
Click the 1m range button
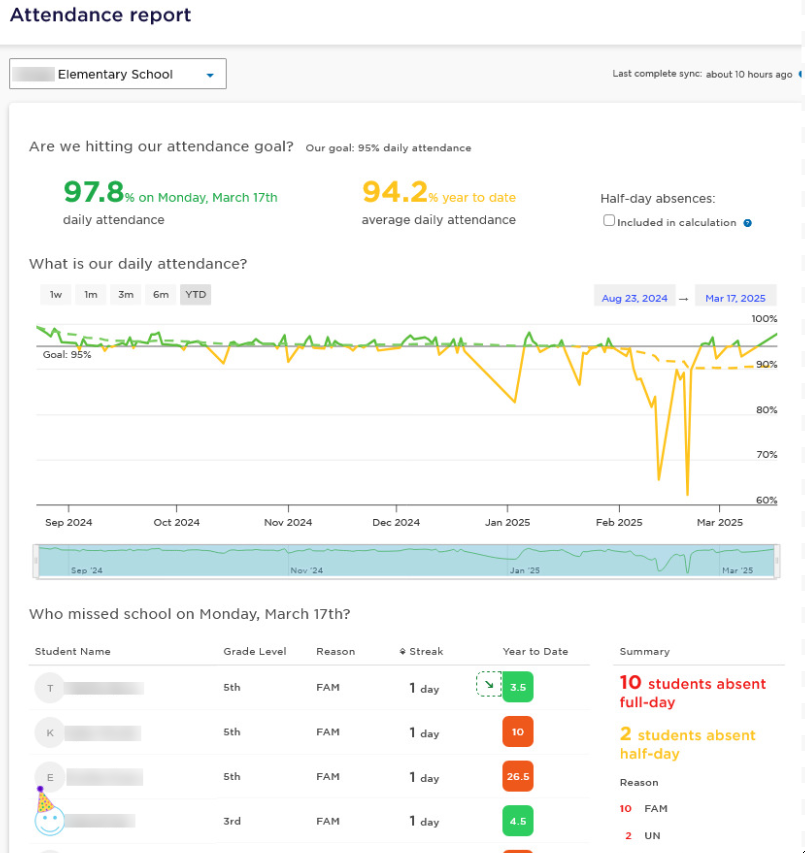point(91,294)
